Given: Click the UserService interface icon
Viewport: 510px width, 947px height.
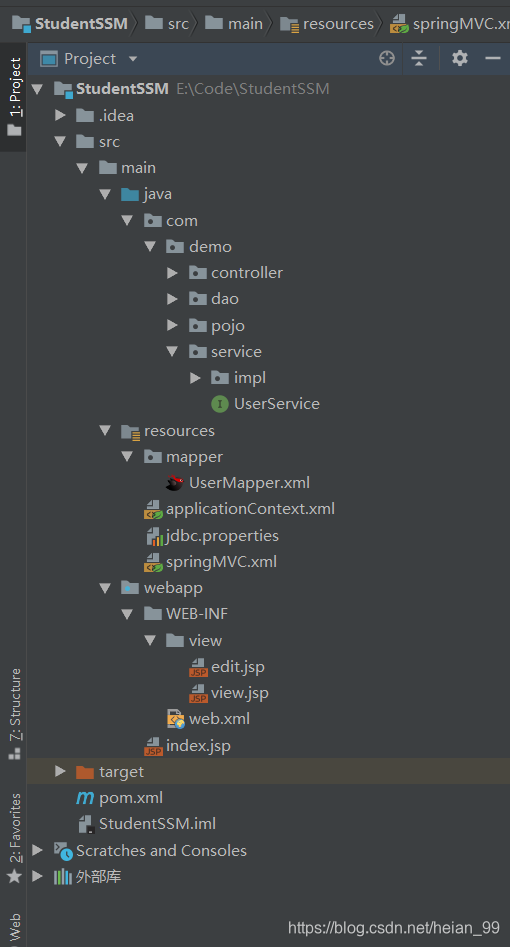Looking at the screenshot, I should [219, 404].
